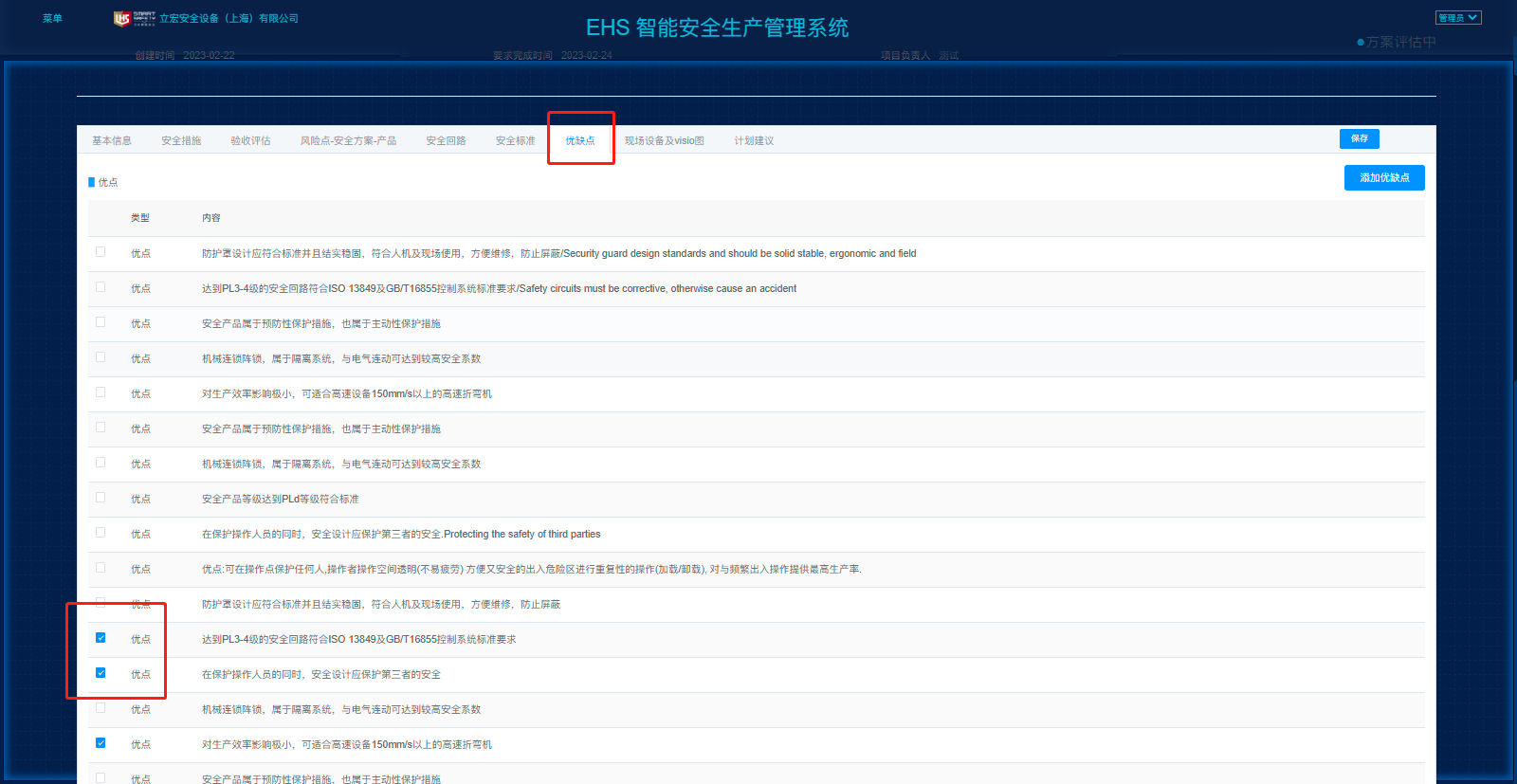Click the LHS Smart Safety company logo

[134, 18]
